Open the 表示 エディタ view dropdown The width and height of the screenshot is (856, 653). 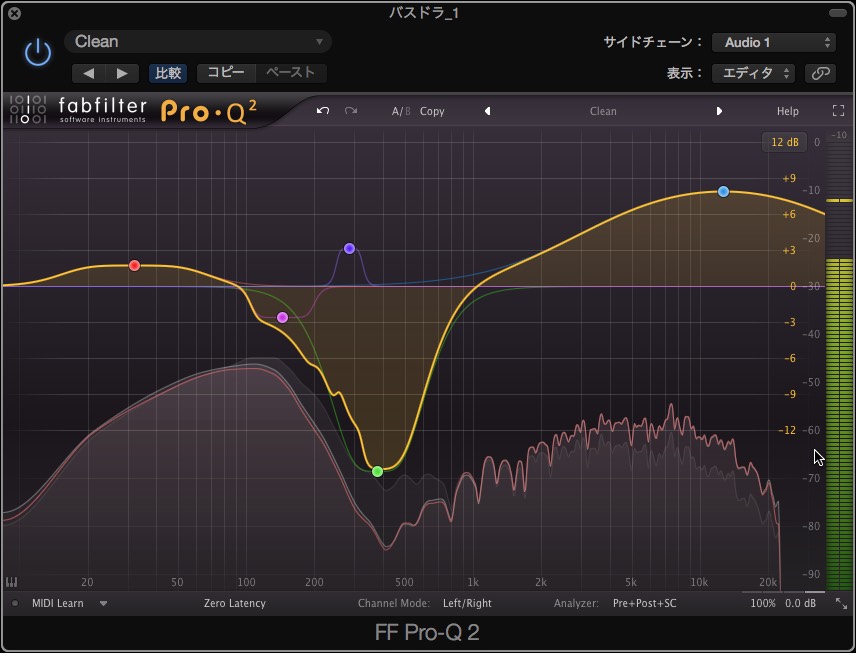pyautogui.click(x=753, y=73)
